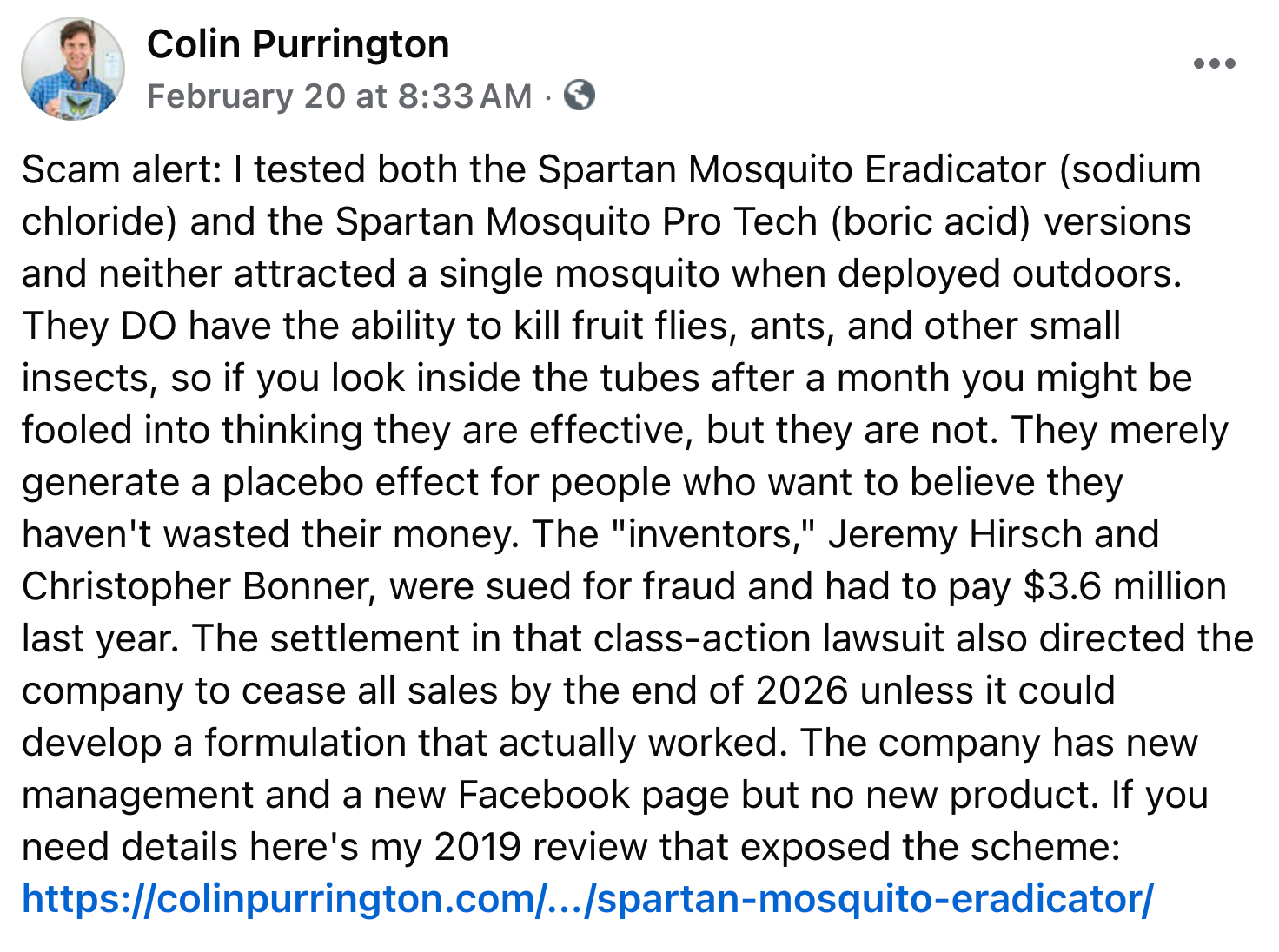Click the globe public audience icon
This screenshot has width=1279, height=952.
(580, 95)
